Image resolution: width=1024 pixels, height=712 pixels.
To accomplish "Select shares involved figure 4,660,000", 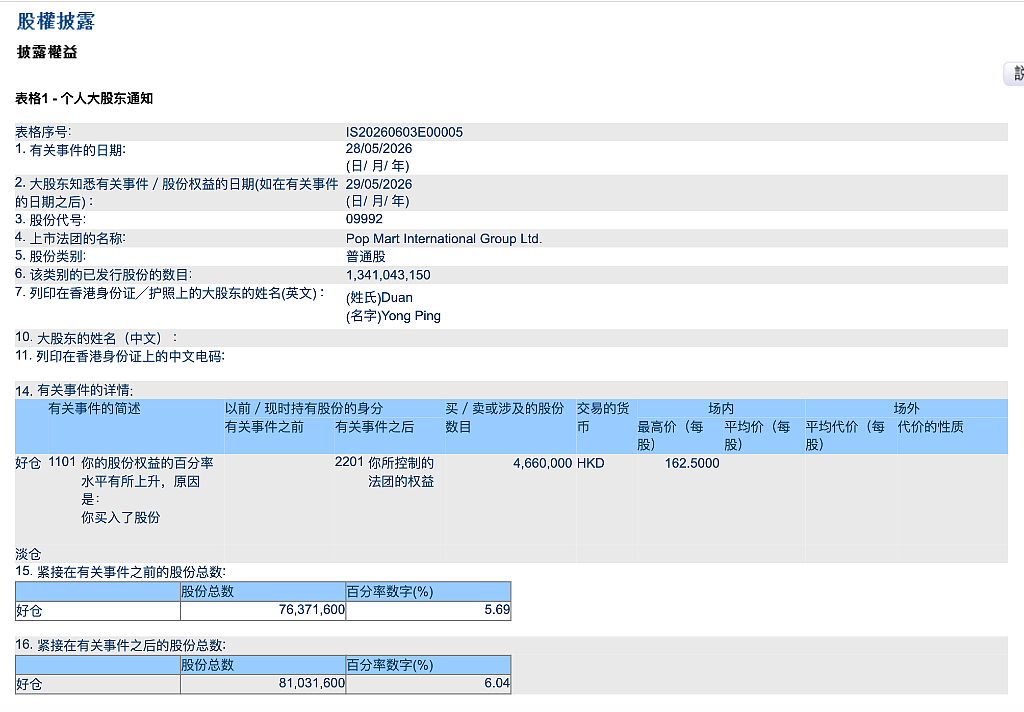I will click(x=543, y=463).
